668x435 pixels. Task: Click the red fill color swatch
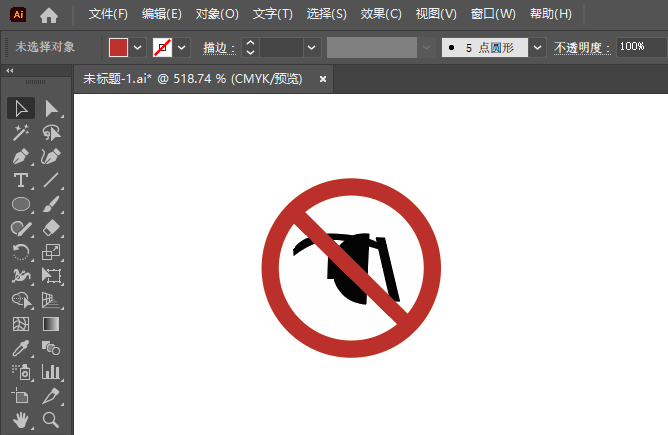pos(118,47)
